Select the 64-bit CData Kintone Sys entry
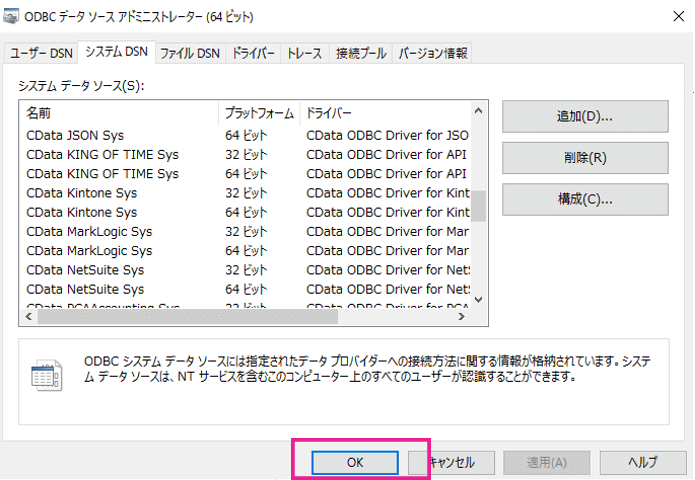Screen dimensions: 695x480 click(245, 212)
